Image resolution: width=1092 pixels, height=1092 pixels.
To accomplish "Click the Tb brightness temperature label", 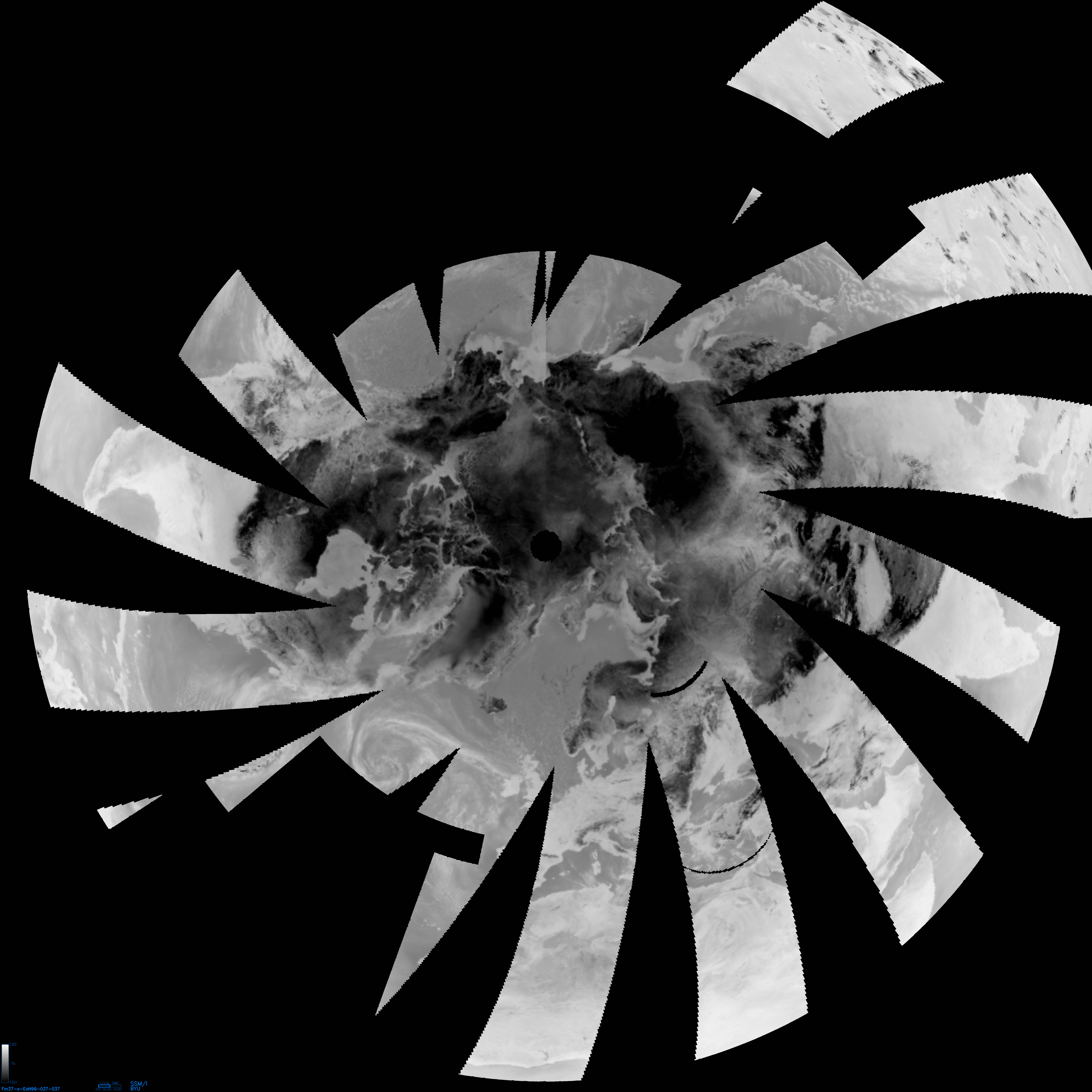I will coord(13,1063).
